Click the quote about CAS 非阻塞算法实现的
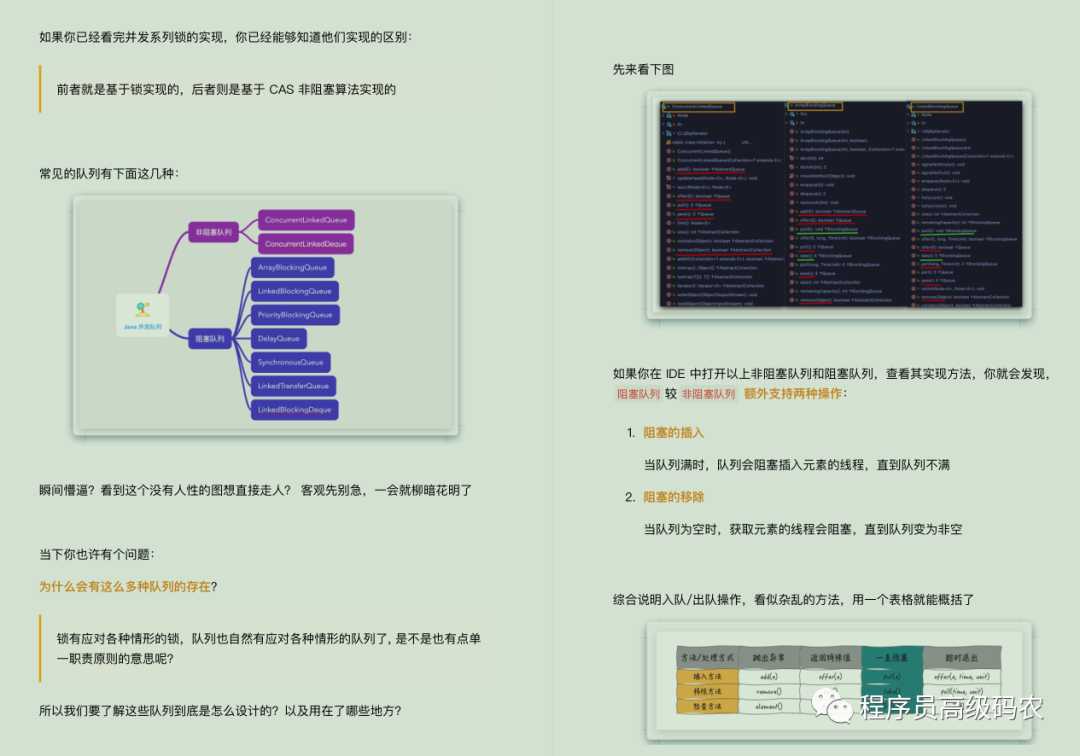The image size is (1080, 756). pyautogui.click(x=226, y=90)
